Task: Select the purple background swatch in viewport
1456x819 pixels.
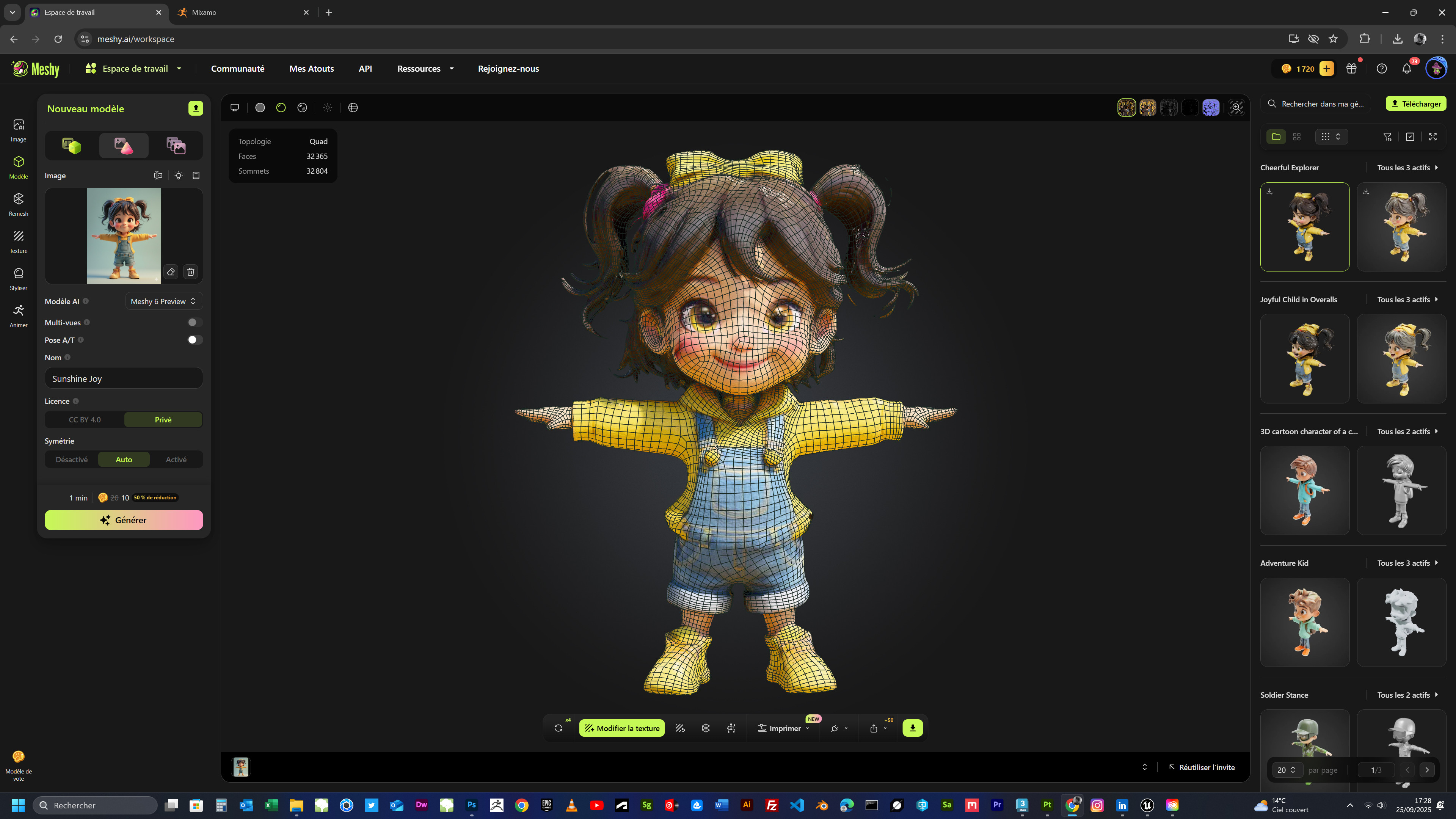Action: [x=1211, y=107]
